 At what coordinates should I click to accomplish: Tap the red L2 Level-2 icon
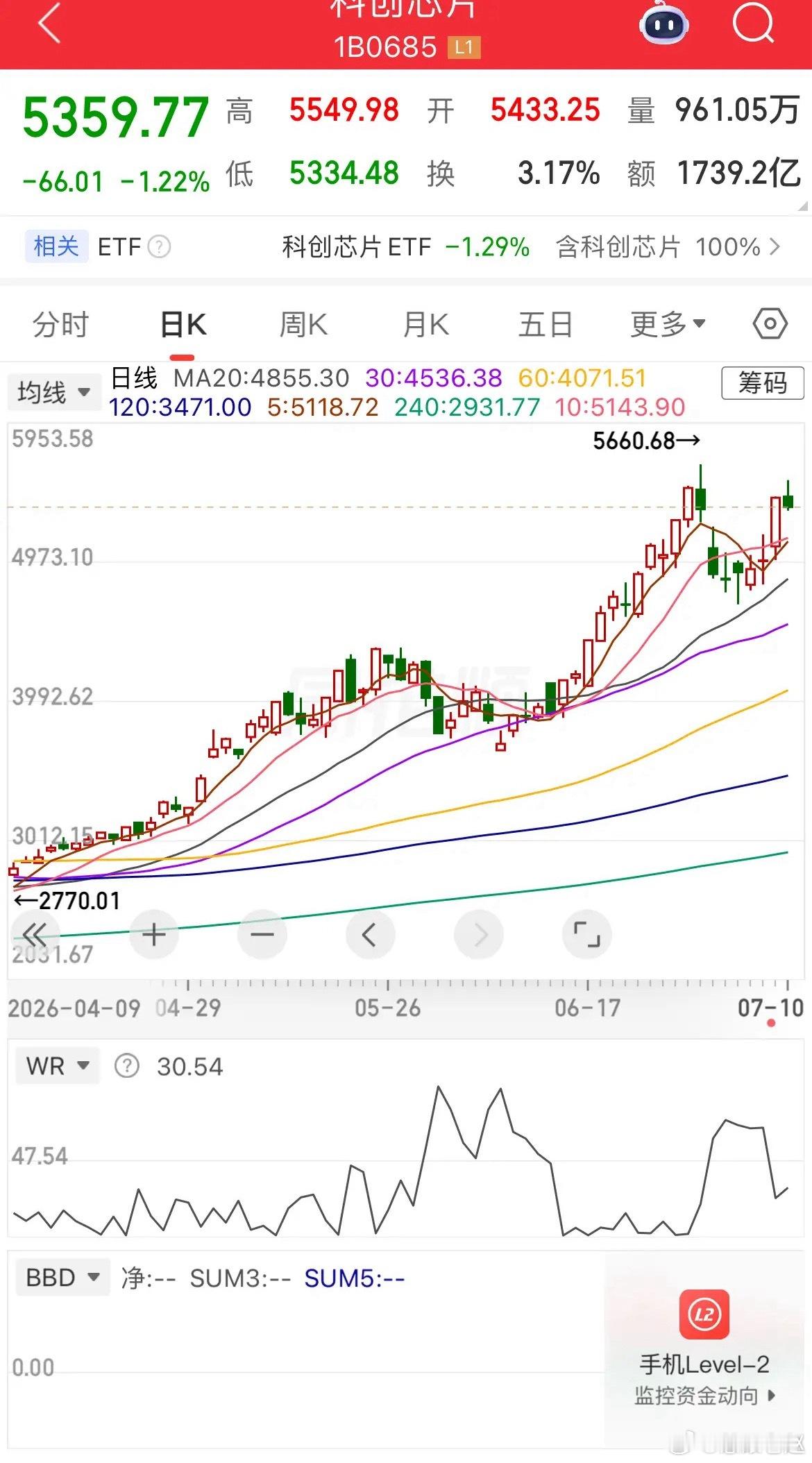pos(704,1314)
